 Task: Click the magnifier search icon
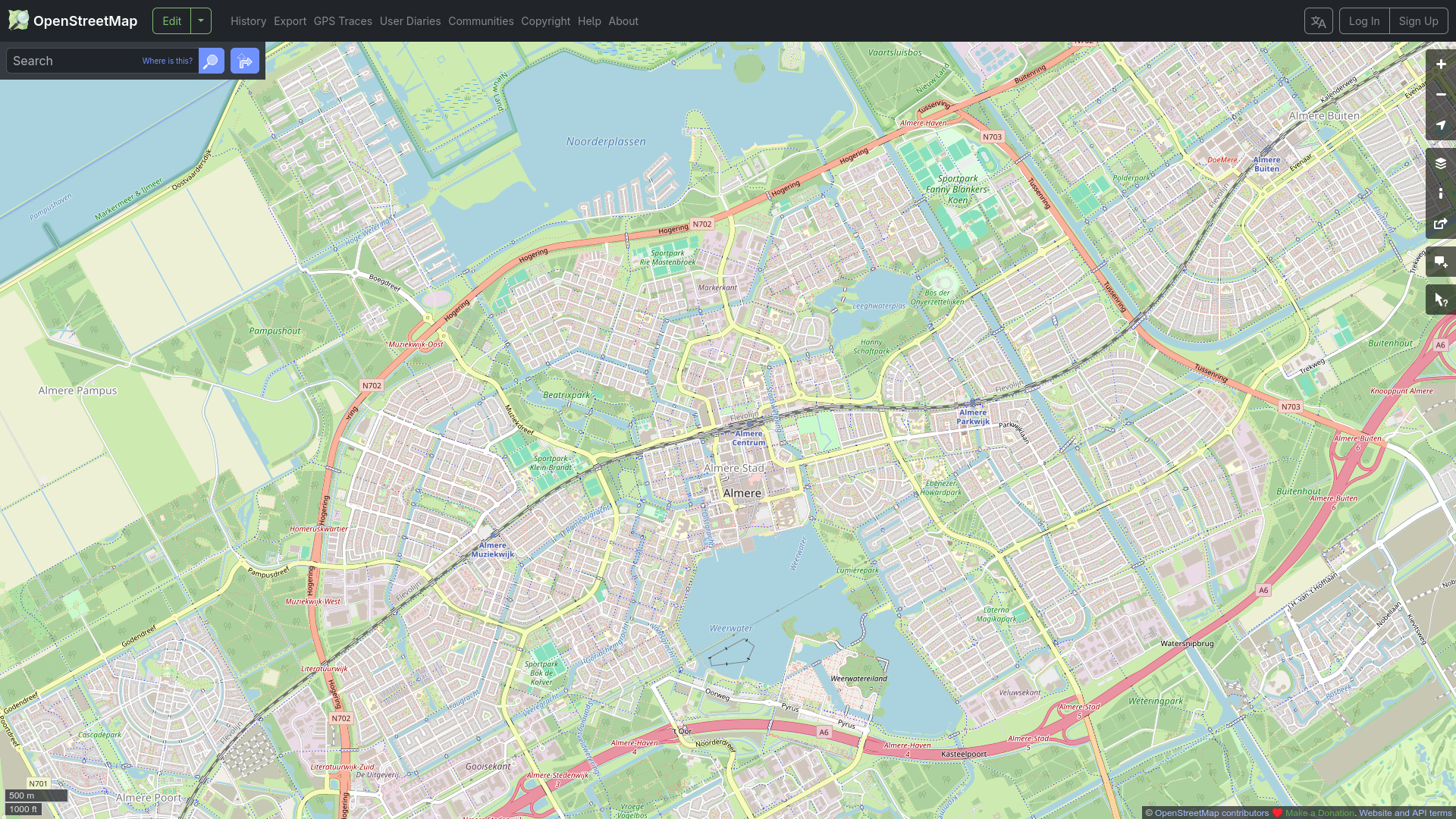212,61
